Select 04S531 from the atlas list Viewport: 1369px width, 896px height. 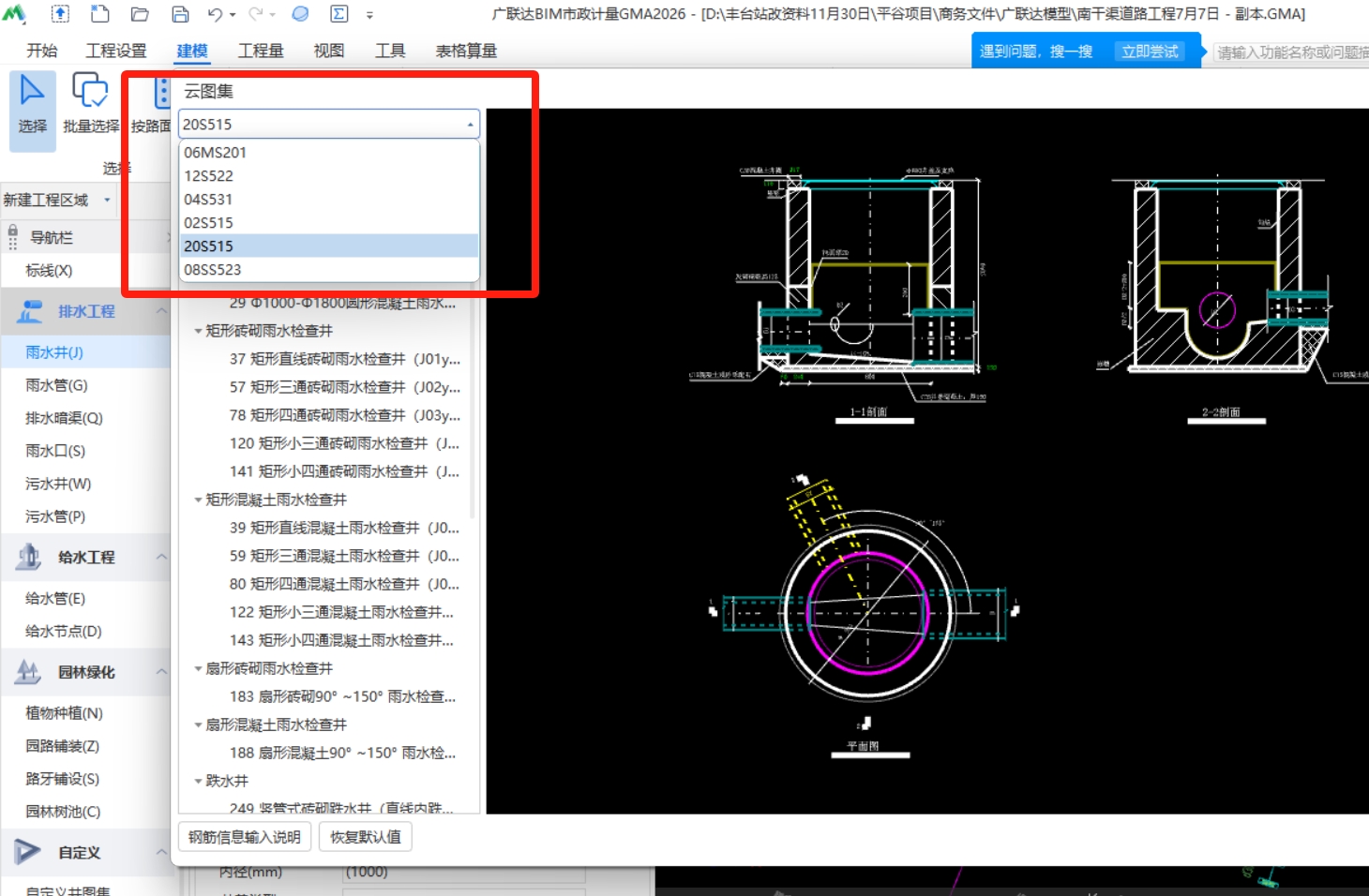tap(329, 199)
